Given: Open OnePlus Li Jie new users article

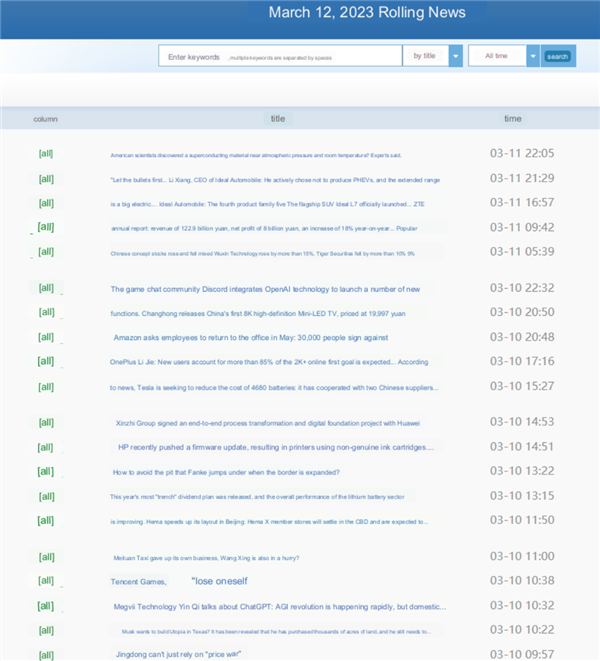Looking at the screenshot, I should (x=269, y=362).
